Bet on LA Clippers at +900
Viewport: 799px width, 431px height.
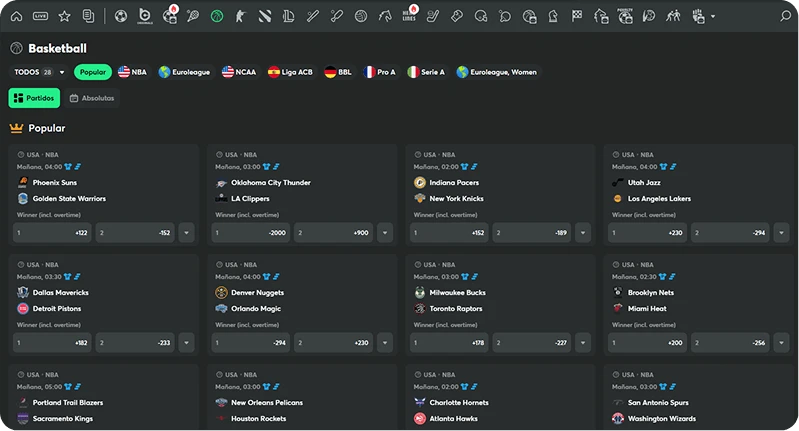333,233
